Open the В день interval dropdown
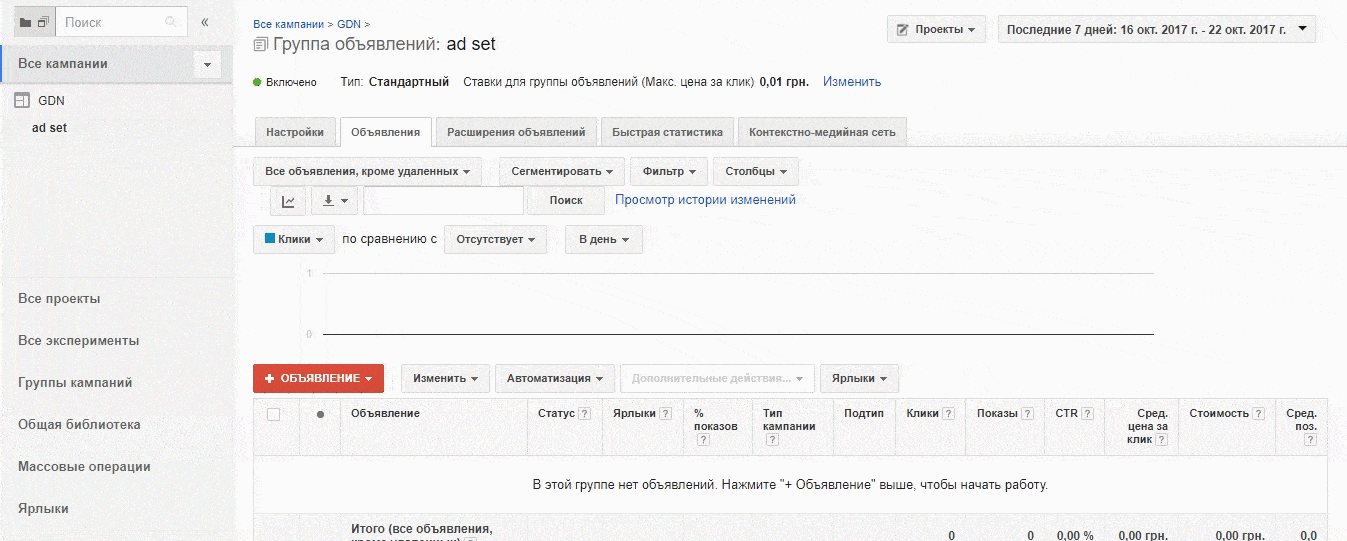The width and height of the screenshot is (1347, 541). point(604,240)
